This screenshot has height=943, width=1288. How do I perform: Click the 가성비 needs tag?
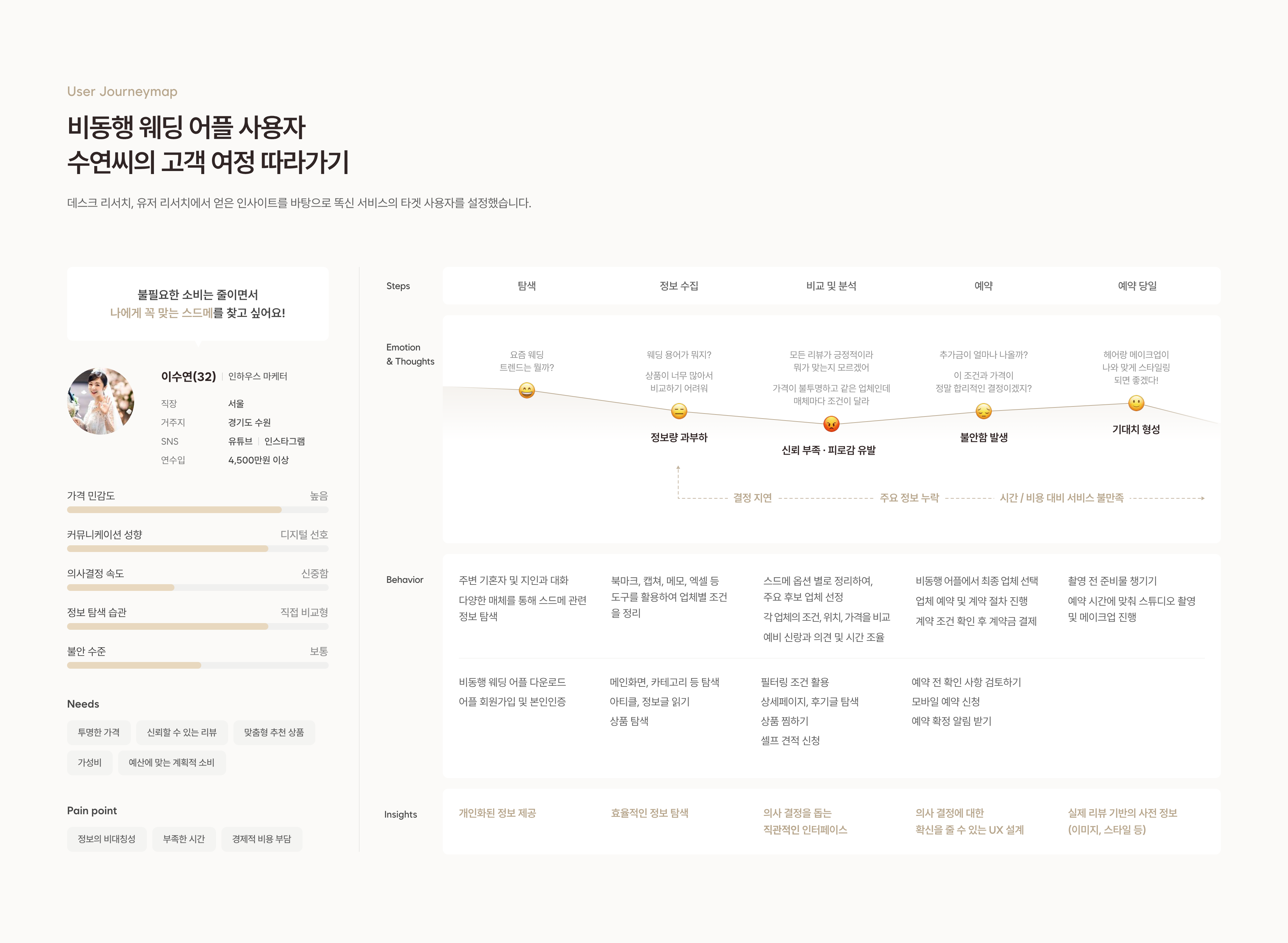click(x=90, y=763)
